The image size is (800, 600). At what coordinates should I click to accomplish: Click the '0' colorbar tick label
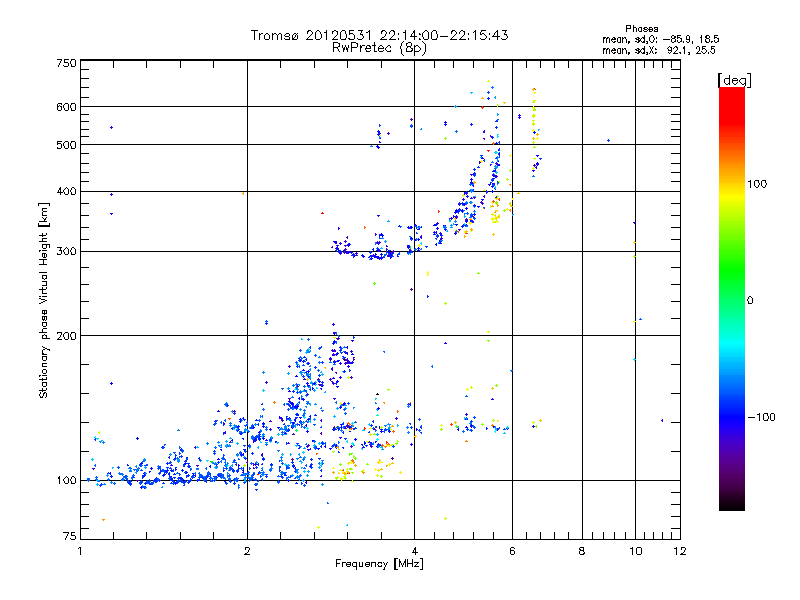click(x=750, y=301)
